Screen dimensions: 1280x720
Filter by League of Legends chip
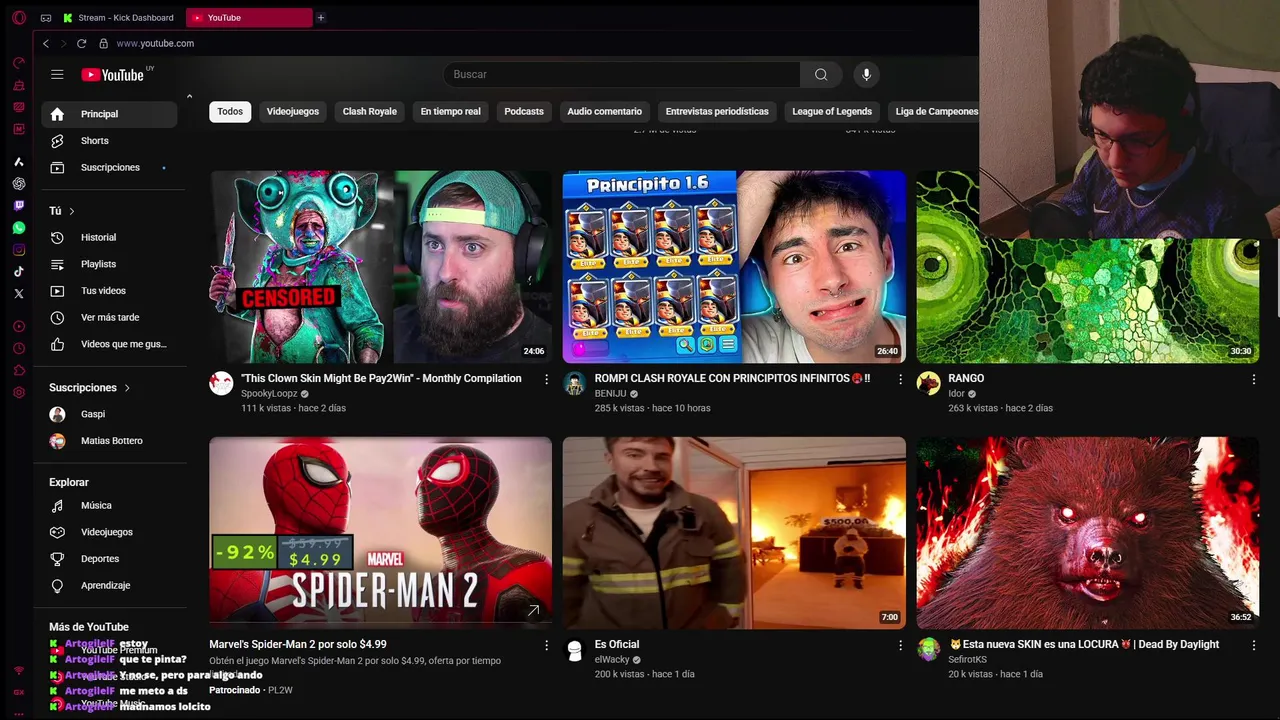coord(832,111)
